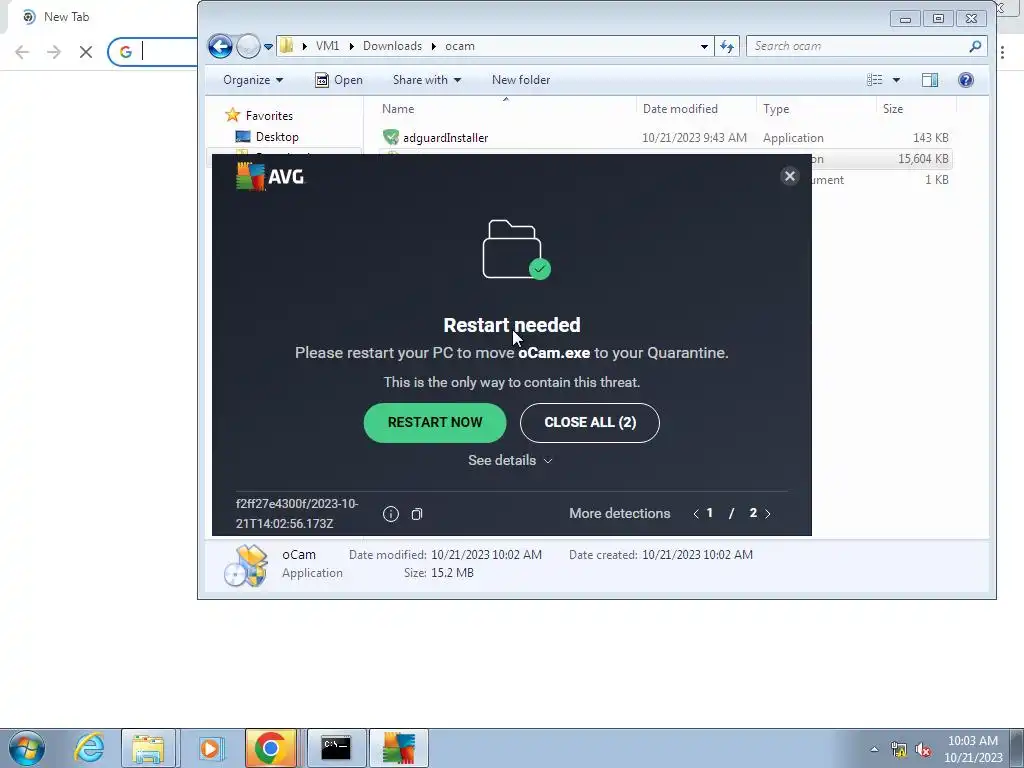Click the VM1 breadcrumb in address bar
Screen dimensions: 1024x768
pos(327,46)
